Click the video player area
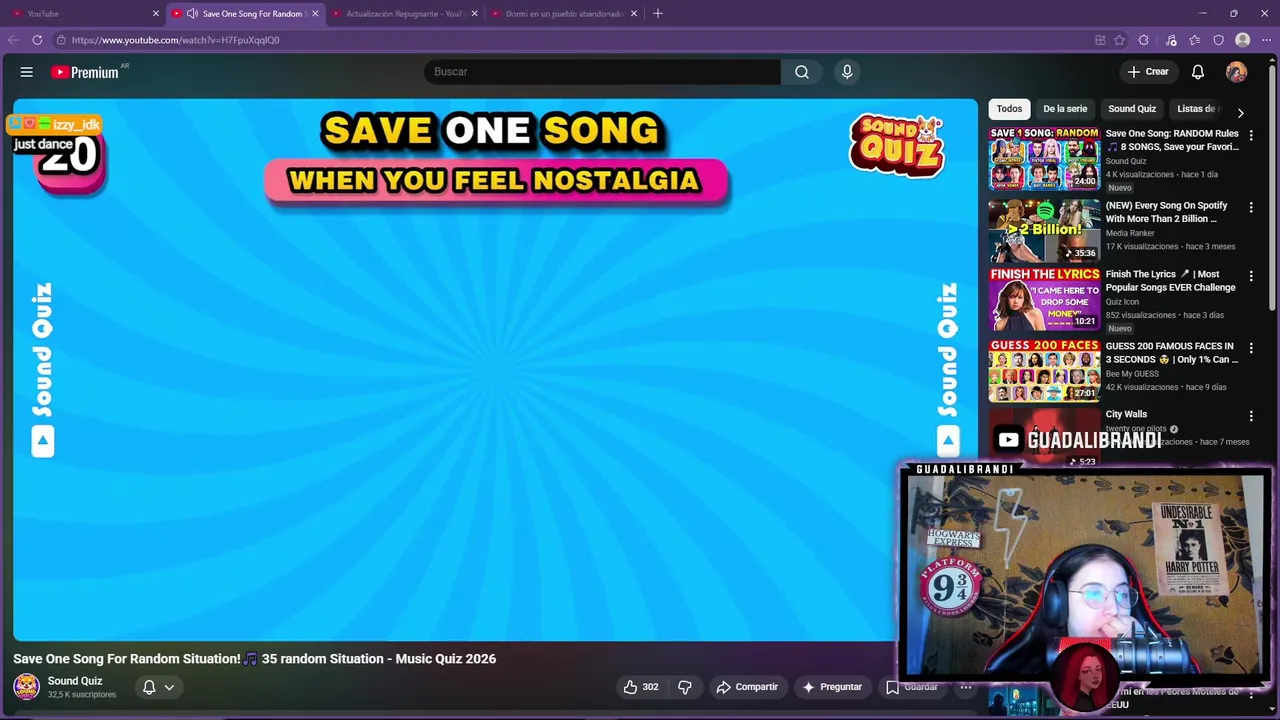1280x720 pixels. click(495, 369)
